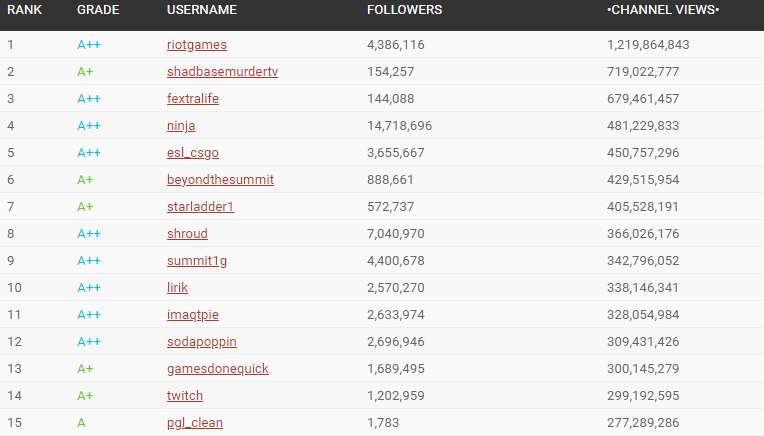This screenshot has width=764, height=436.
Task: Go to the twitch channel link
Action: (185, 396)
